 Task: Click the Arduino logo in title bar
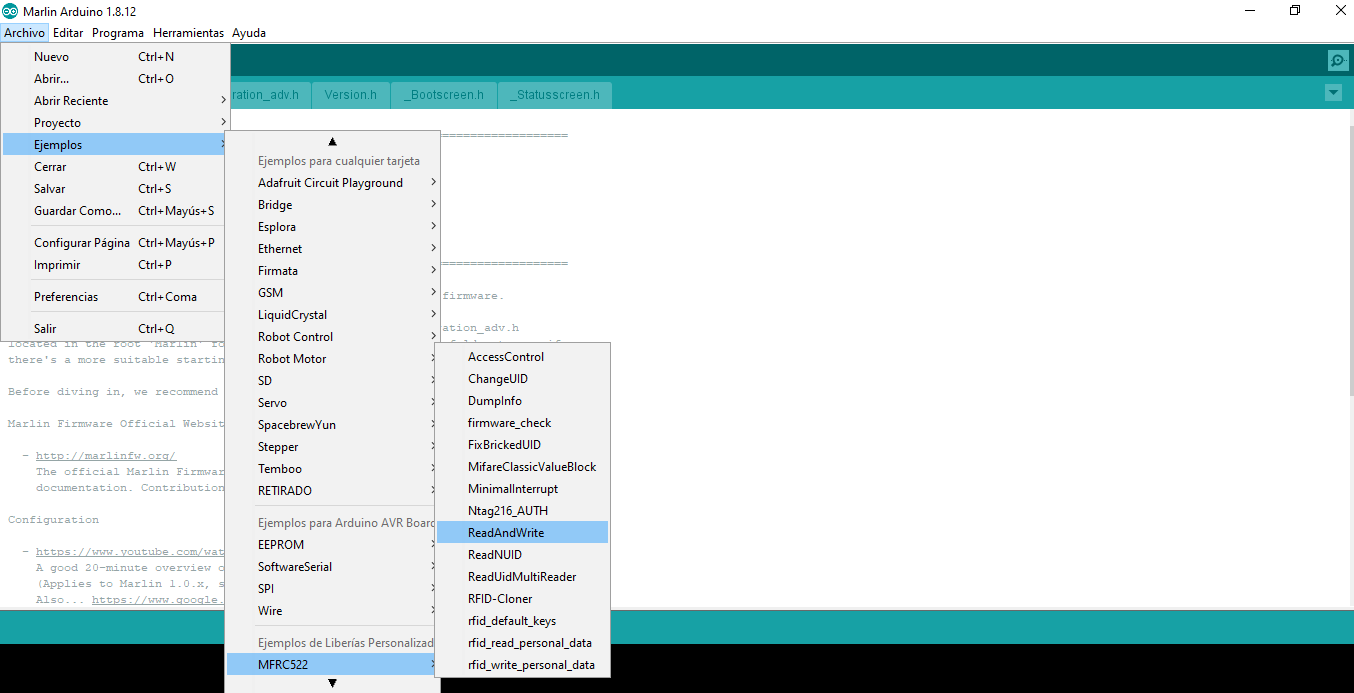point(10,11)
